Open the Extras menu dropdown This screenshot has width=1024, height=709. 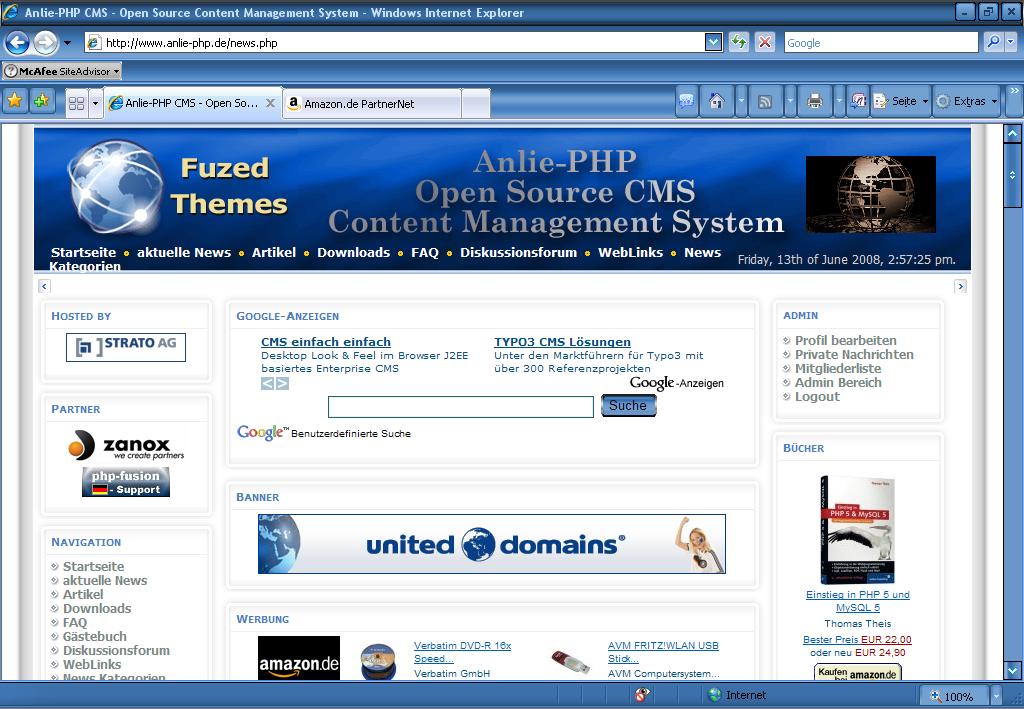pyautogui.click(x=966, y=101)
